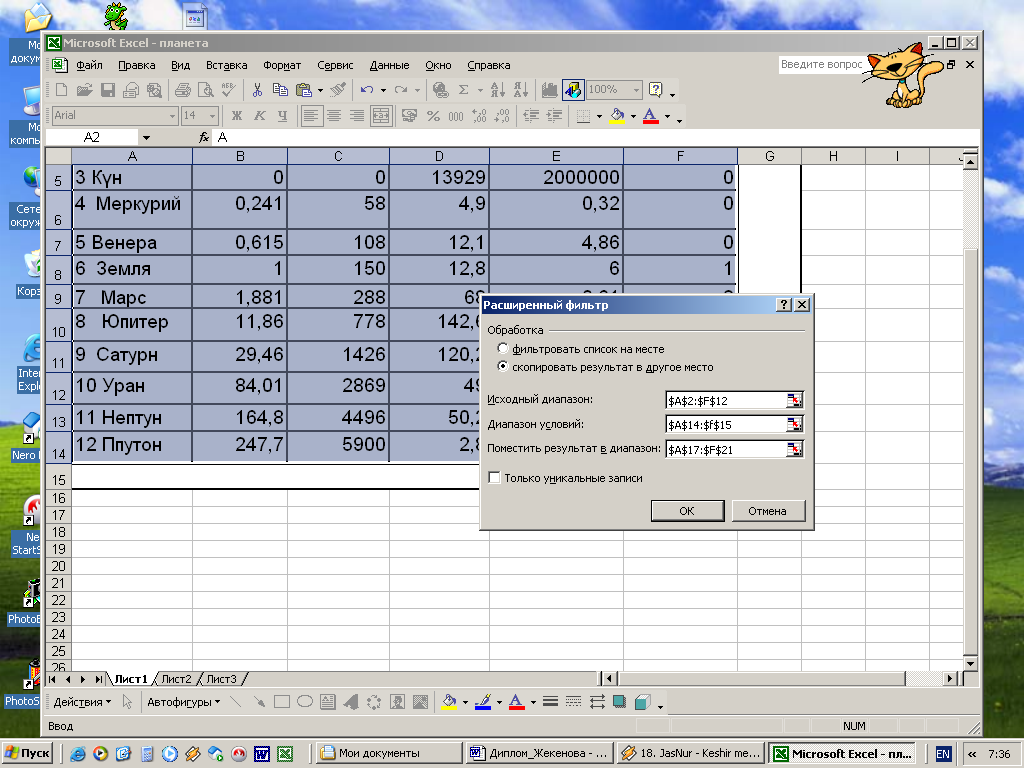Click the Save icon in the toolbar
1024x768 pixels.
coord(108,90)
